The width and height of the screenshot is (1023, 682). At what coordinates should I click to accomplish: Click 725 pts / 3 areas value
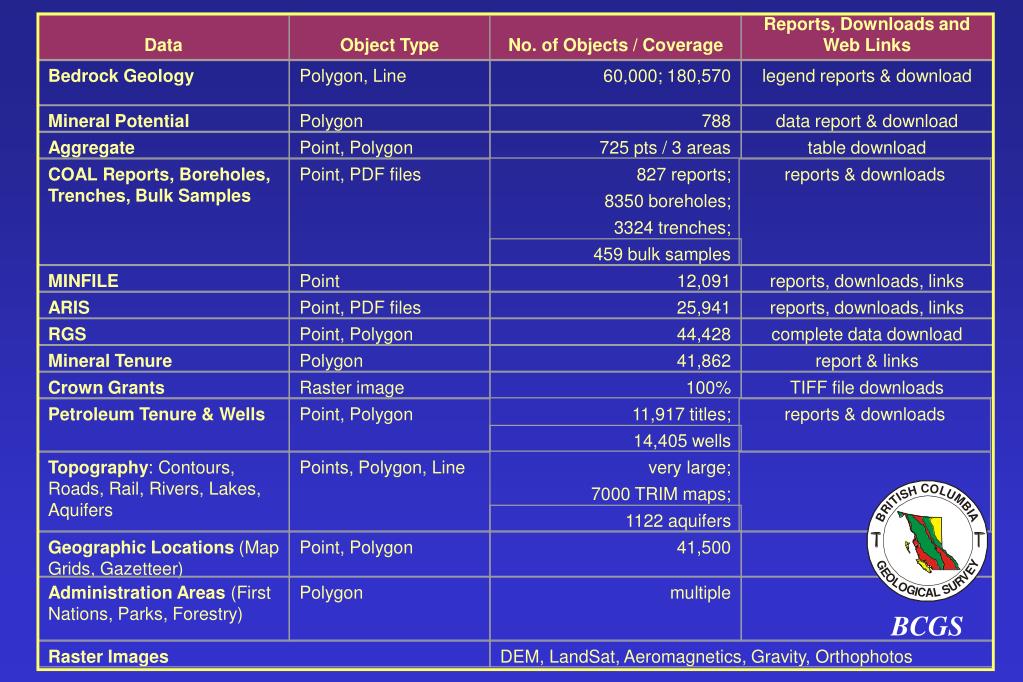[665, 148]
